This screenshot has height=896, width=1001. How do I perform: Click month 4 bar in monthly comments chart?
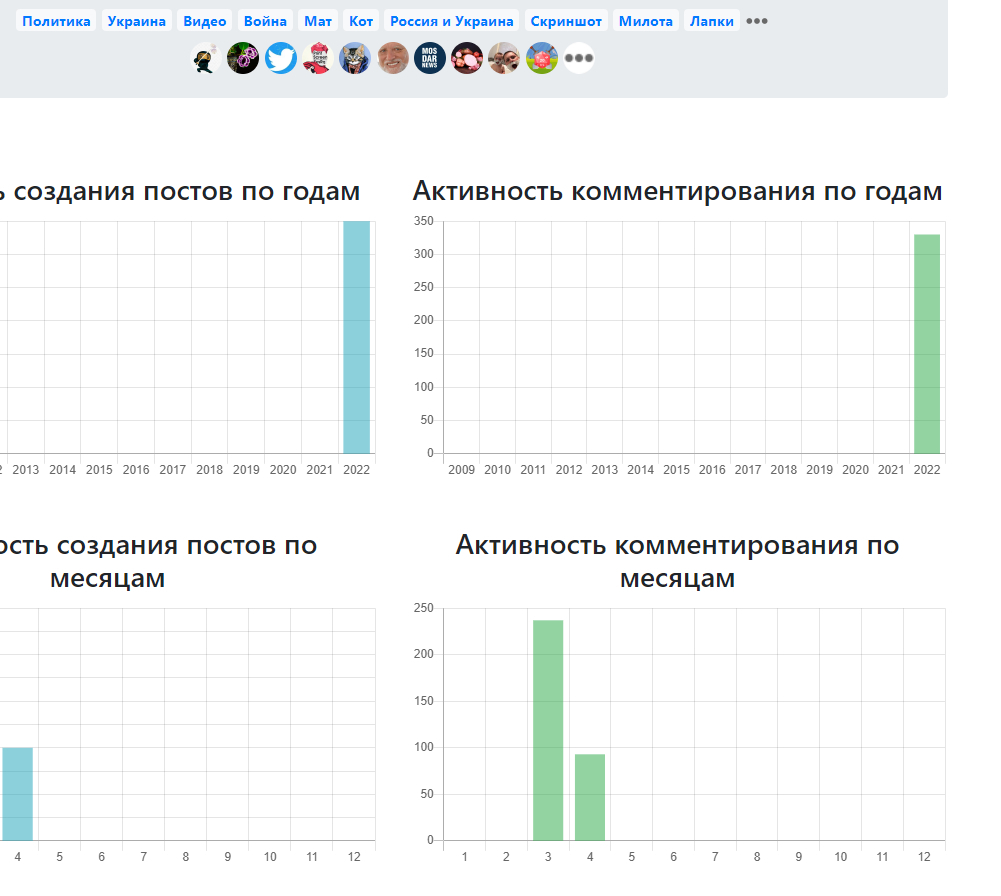click(590, 797)
